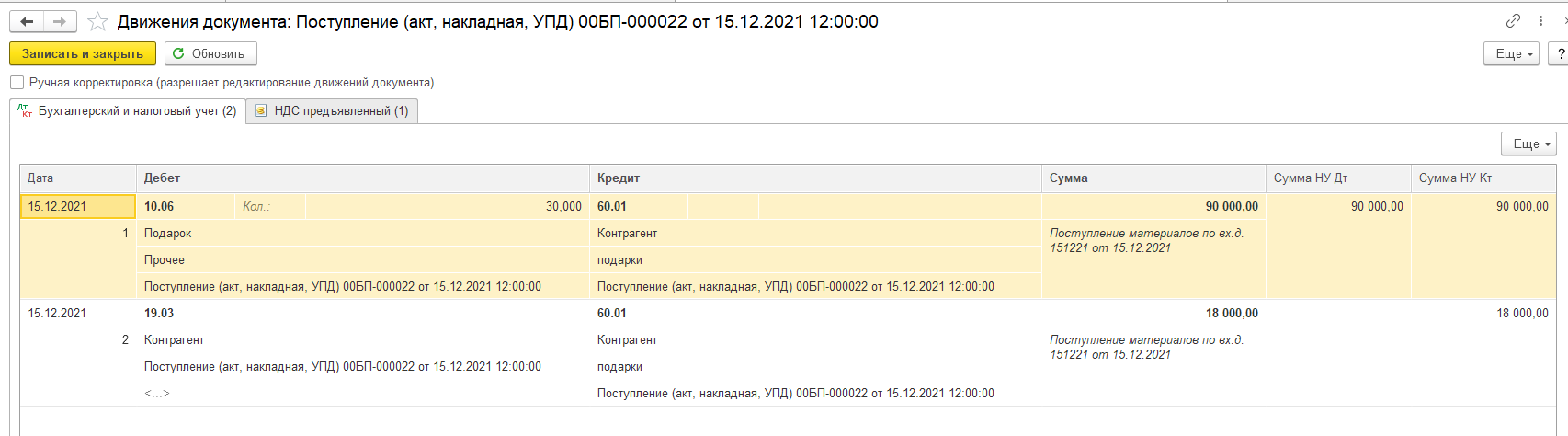Click the 18 000,00 amount cell

click(x=1231, y=313)
